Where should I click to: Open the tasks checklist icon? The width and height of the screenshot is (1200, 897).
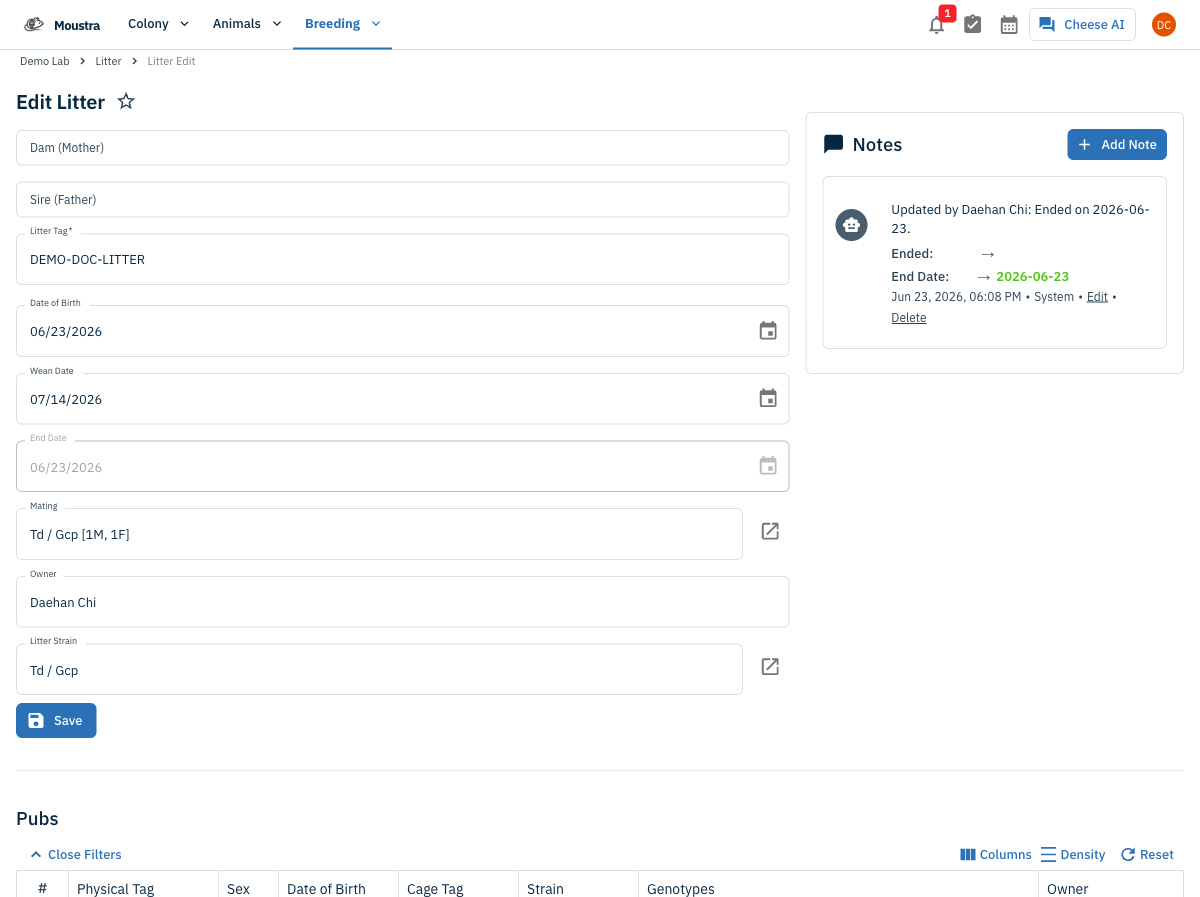click(x=972, y=25)
